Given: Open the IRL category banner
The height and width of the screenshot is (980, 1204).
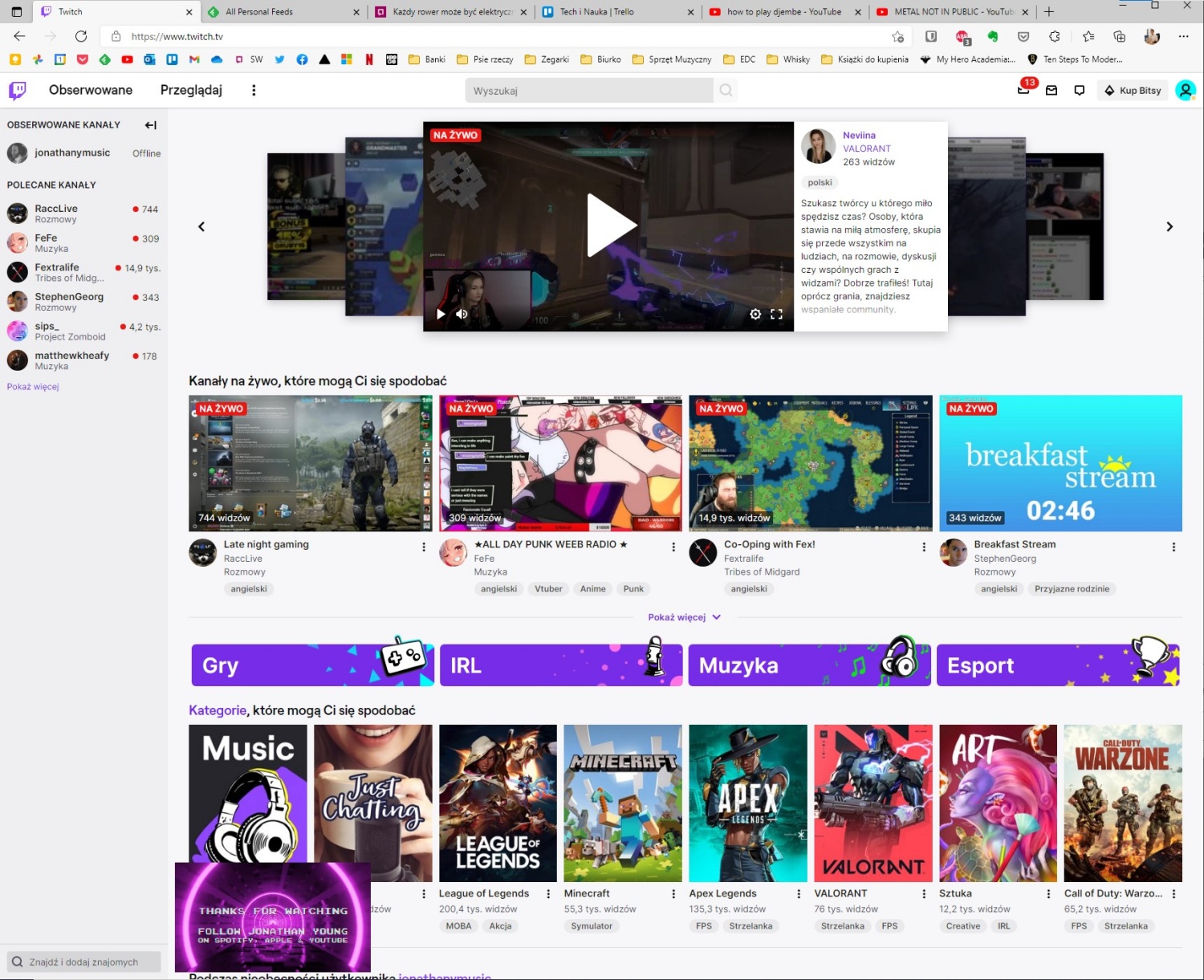Looking at the screenshot, I should 561,665.
